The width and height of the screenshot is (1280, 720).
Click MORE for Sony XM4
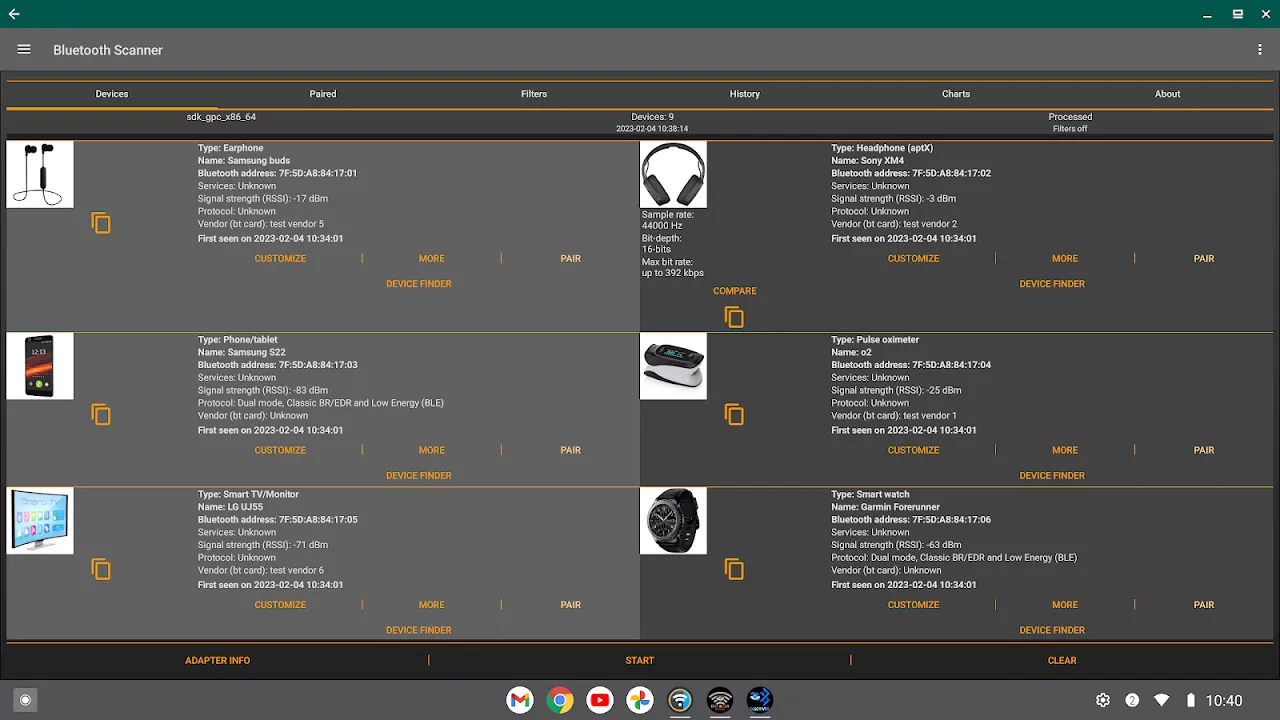click(1065, 258)
